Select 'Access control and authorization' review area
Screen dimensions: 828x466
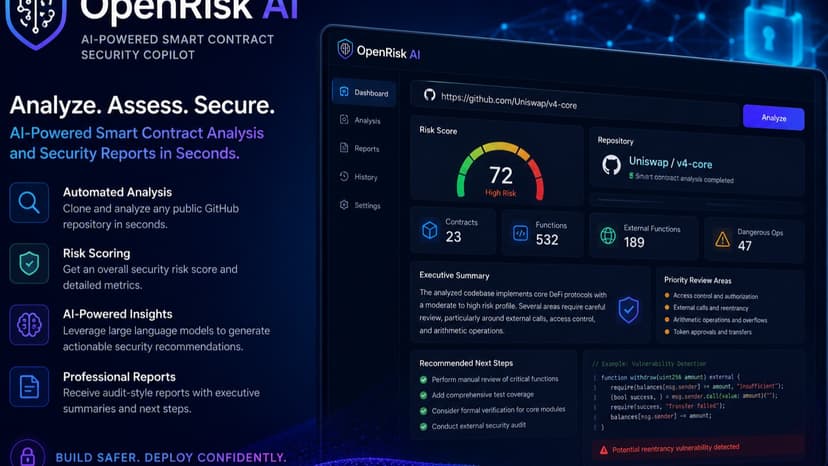click(711, 296)
